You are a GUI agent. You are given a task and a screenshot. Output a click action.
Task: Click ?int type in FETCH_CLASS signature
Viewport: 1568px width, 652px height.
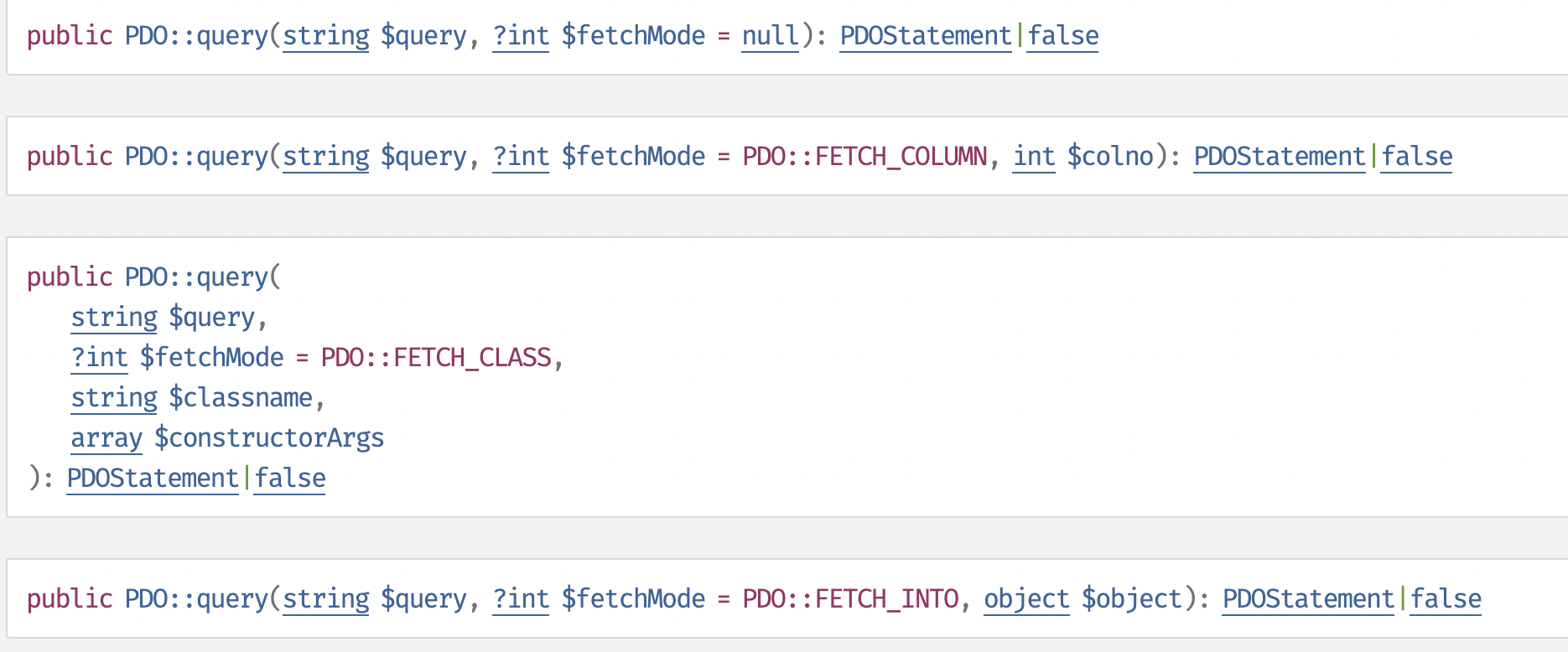point(99,358)
